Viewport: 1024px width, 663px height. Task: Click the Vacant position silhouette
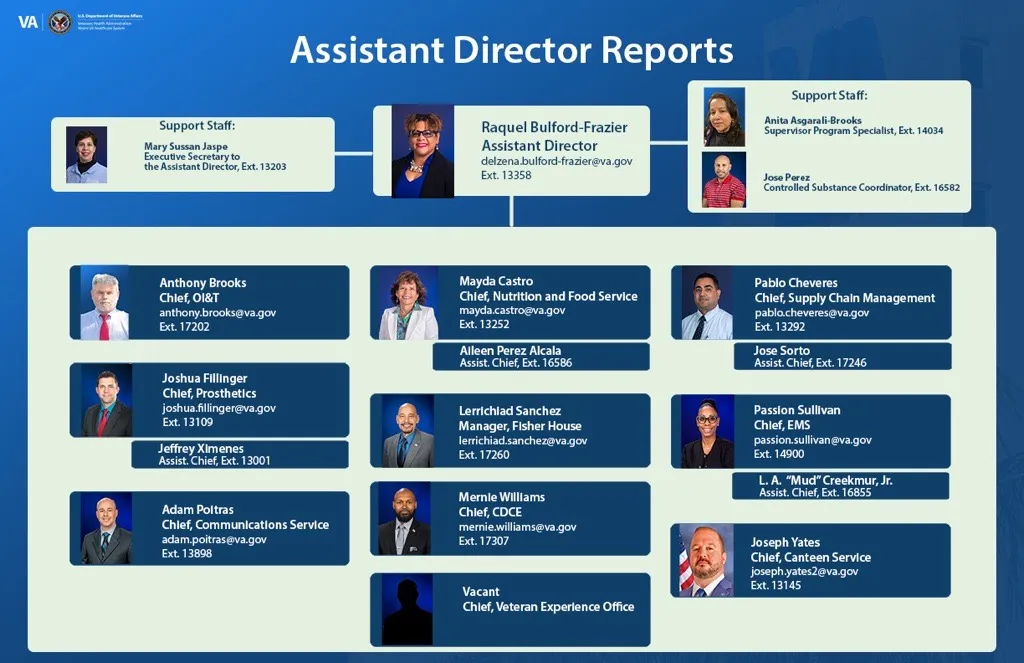click(408, 609)
